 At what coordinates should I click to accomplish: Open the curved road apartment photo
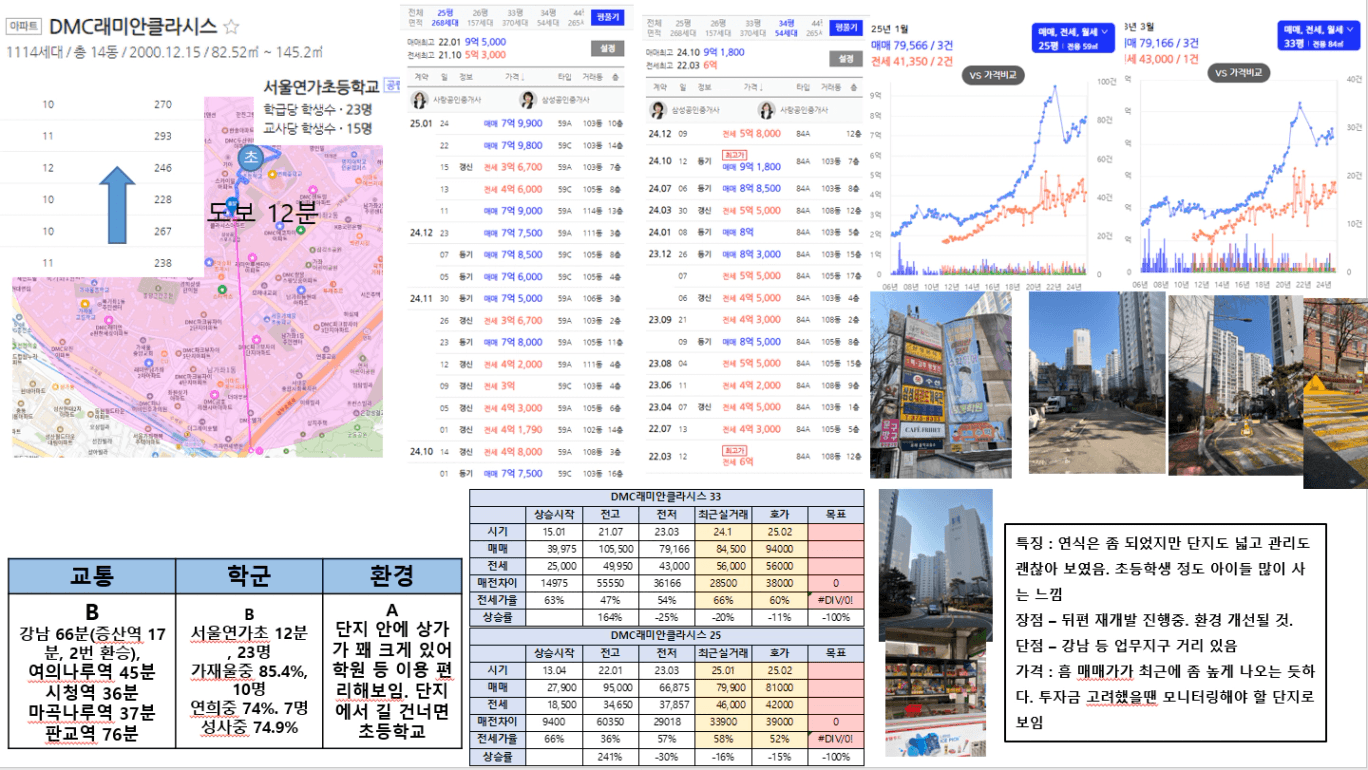(x=1235, y=384)
